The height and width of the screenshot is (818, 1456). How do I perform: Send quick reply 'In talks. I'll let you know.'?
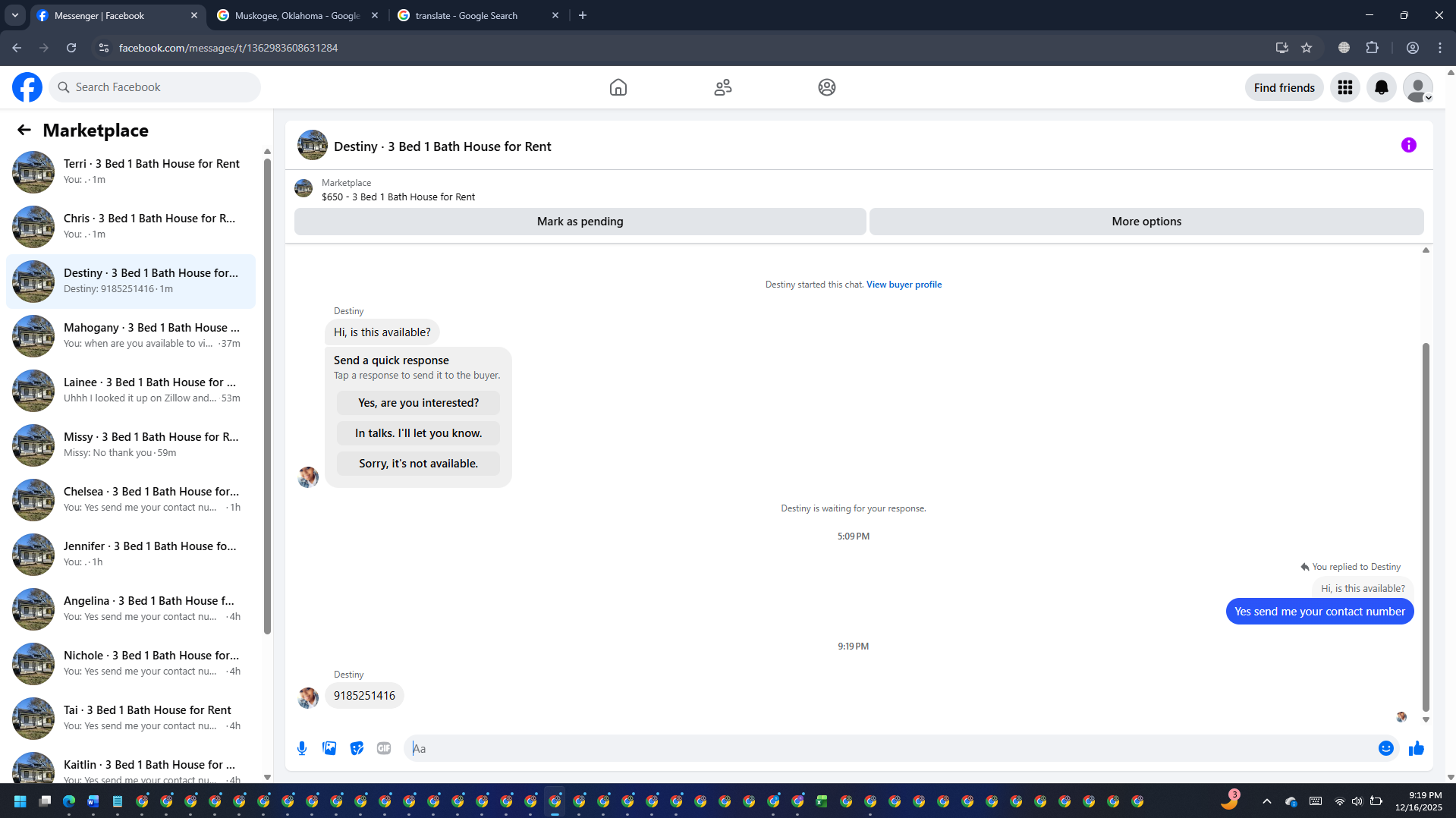pos(419,433)
